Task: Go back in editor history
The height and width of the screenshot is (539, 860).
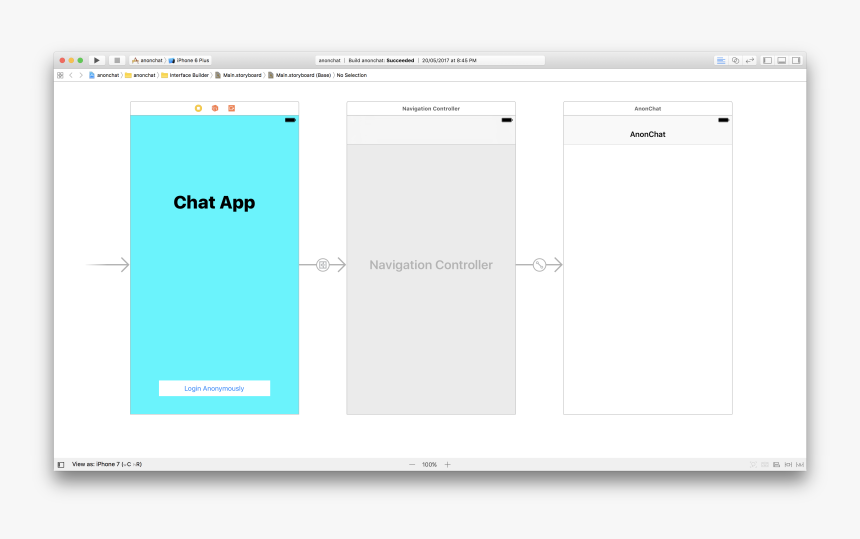Action: pos(71,75)
